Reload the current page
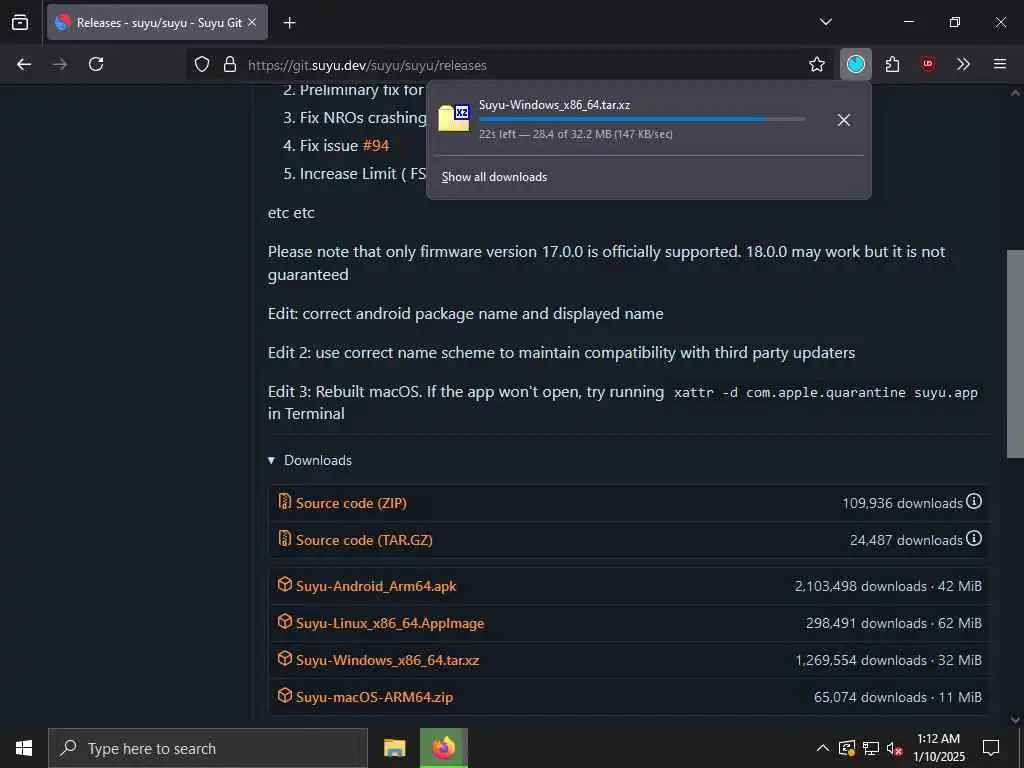The height and width of the screenshot is (768, 1024). coord(96,64)
